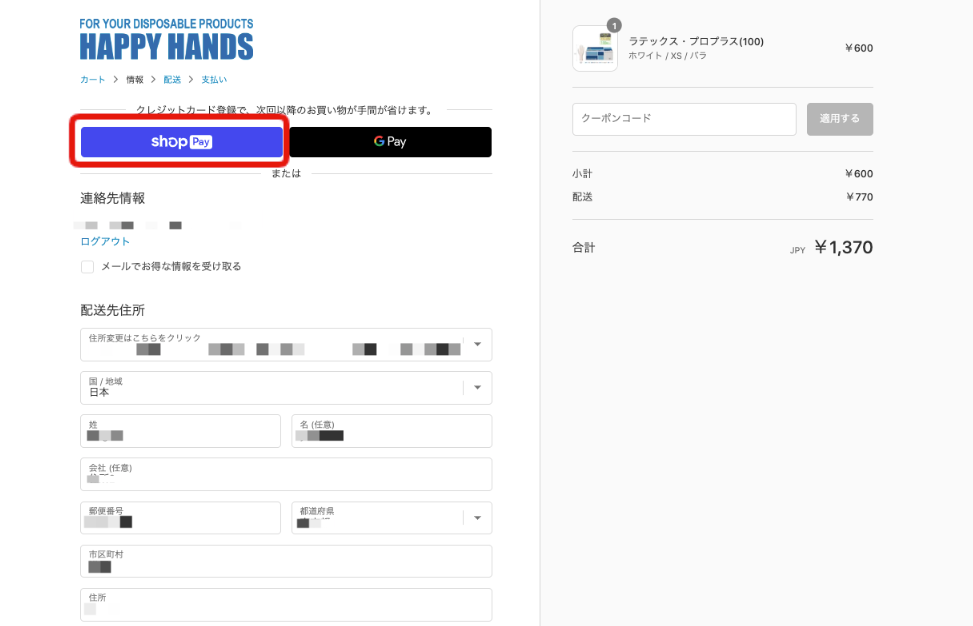Go back to the カート breadcrumb
973x626 pixels.
[92, 79]
